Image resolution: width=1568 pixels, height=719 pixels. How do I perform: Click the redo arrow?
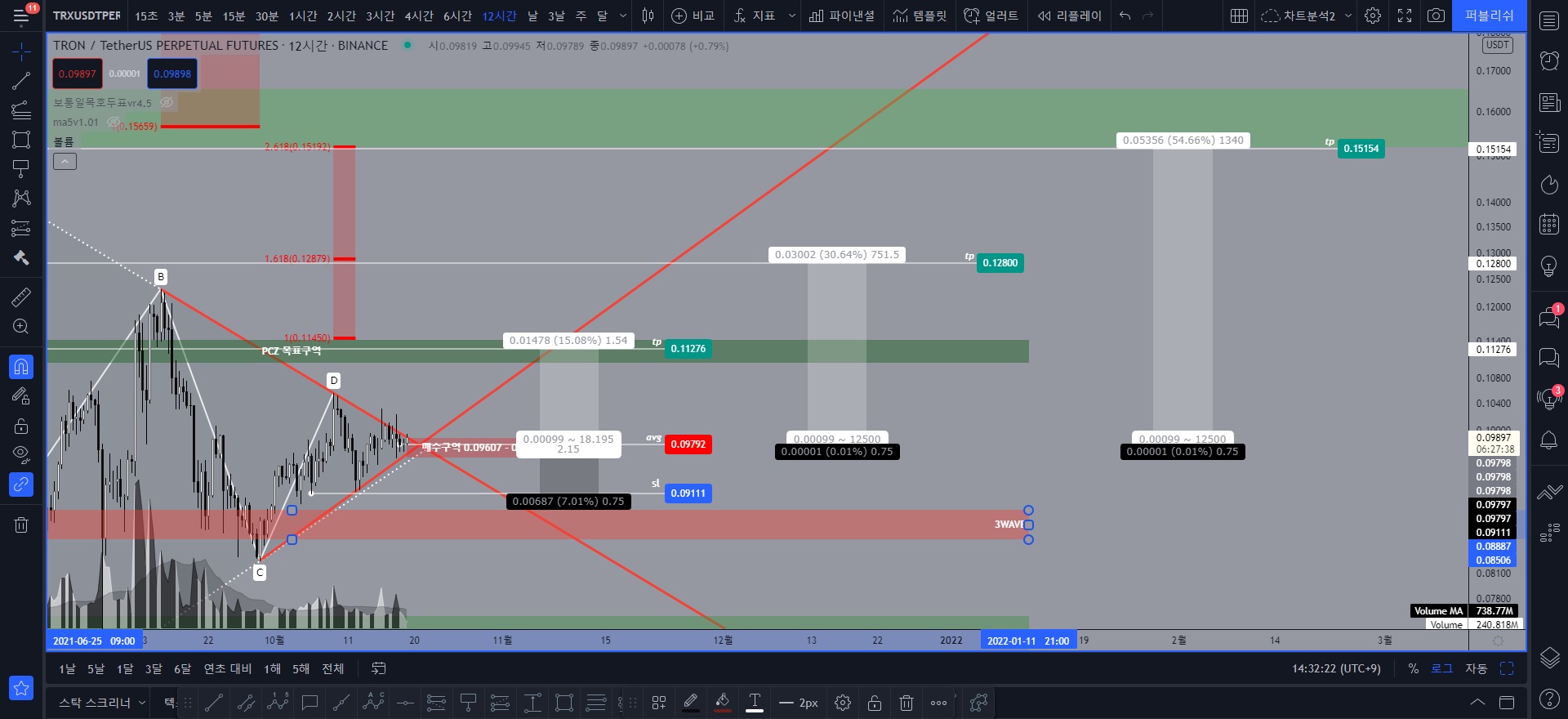[x=1147, y=16]
